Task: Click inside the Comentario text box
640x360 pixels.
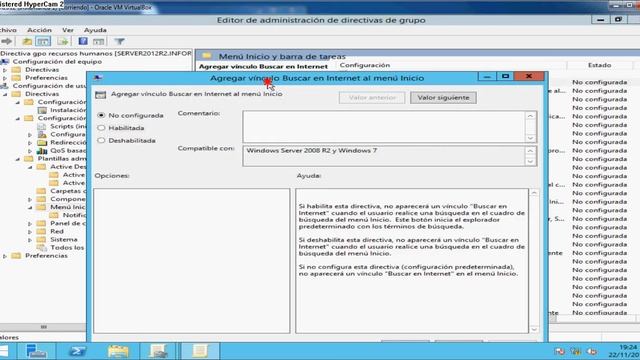Action: coord(384,127)
